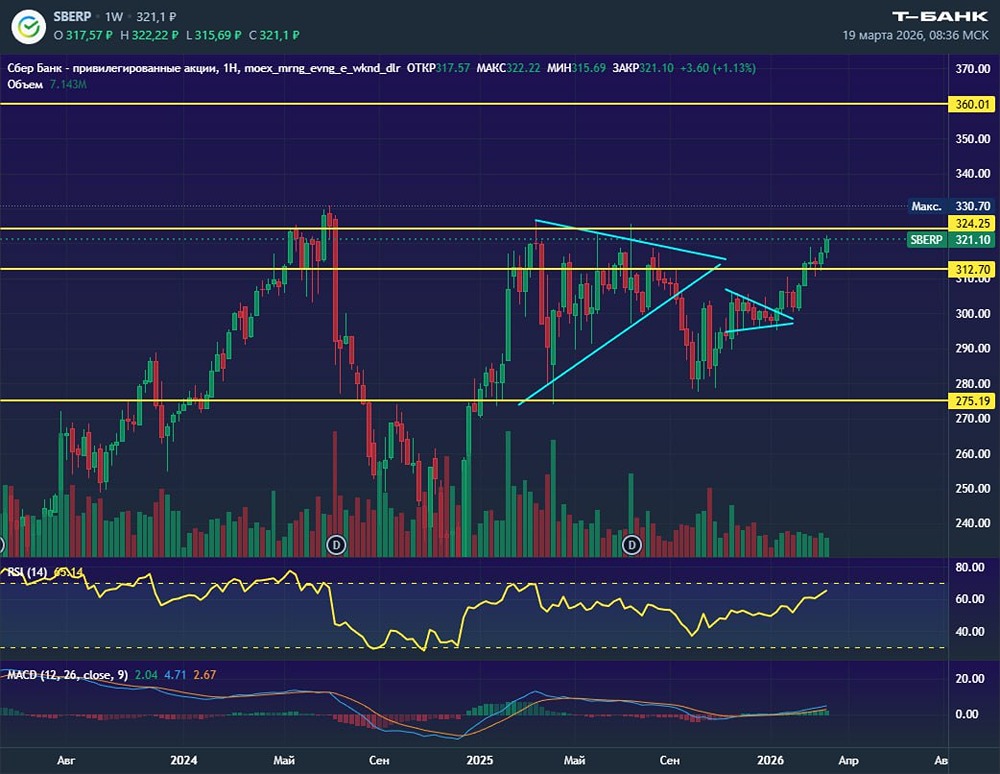Click the left 'D' dividend marker near Сен 2024
Image resolution: width=1000 pixels, height=774 pixels.
(x=336, y=545)
